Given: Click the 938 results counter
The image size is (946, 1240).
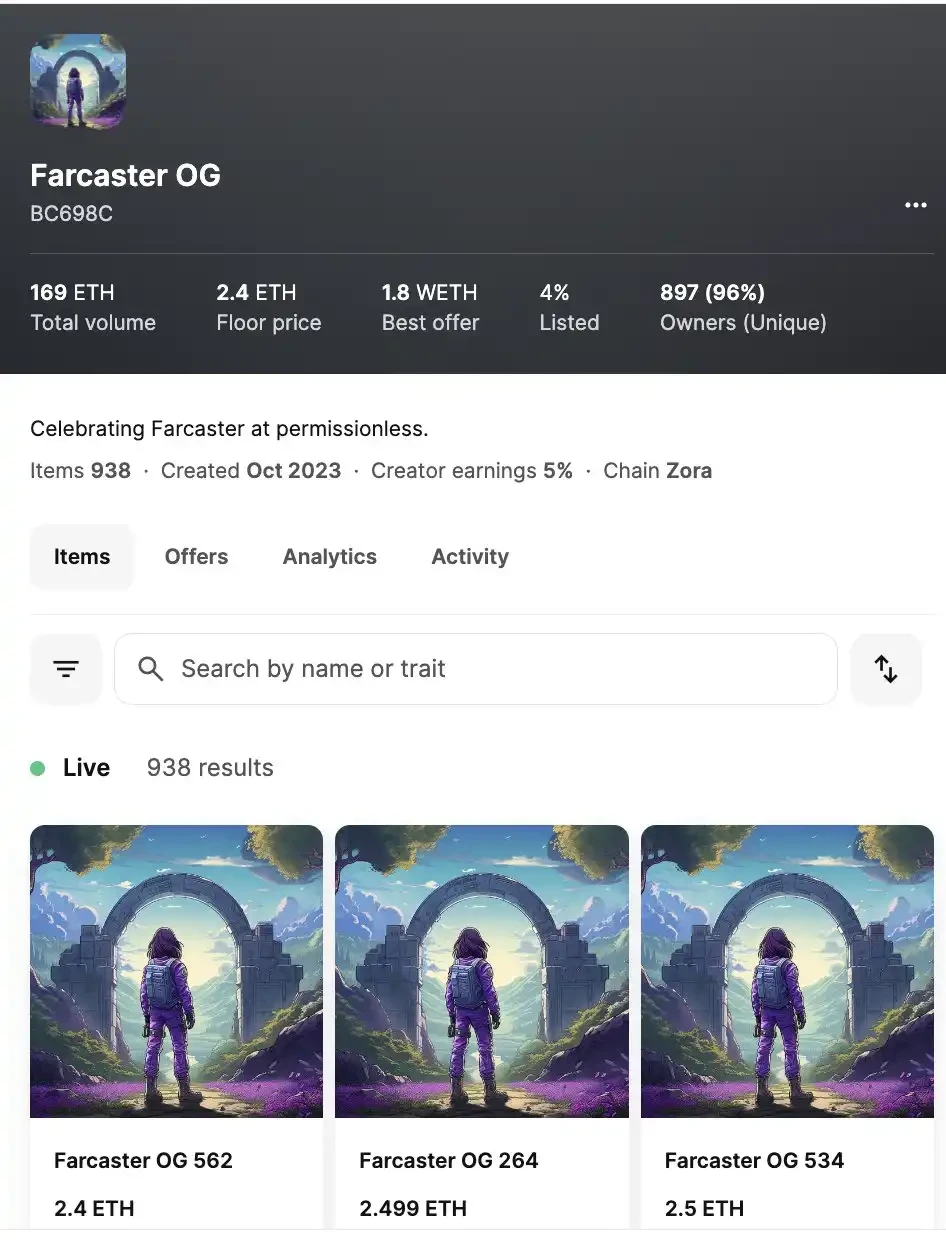Looking at the screenshot, I should pos(209,767).
